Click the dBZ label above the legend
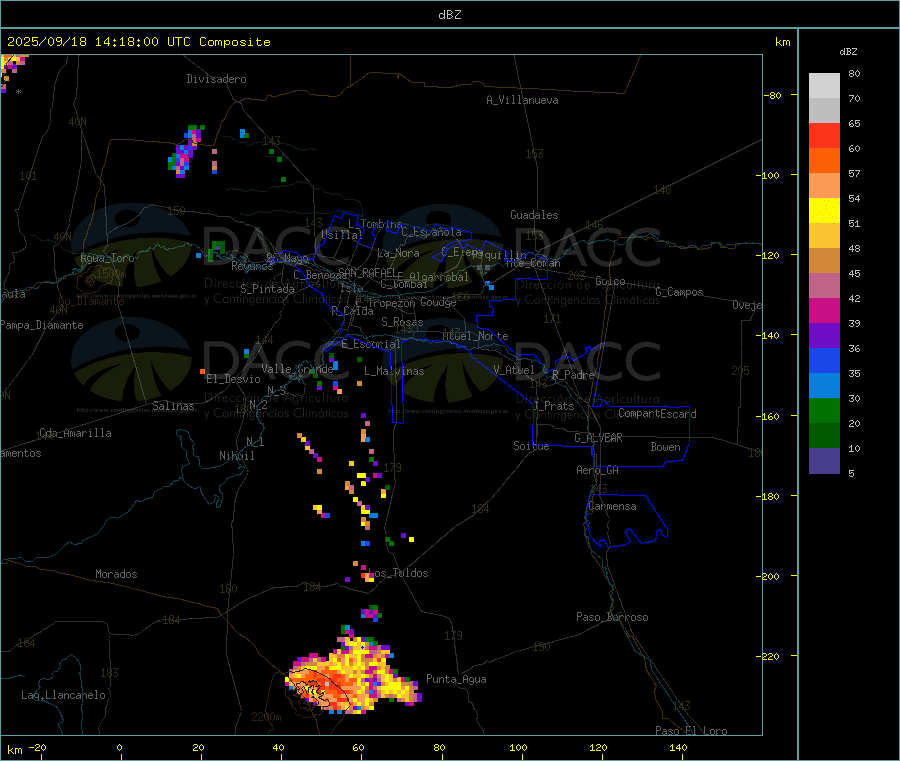 (x=848, y=52)
